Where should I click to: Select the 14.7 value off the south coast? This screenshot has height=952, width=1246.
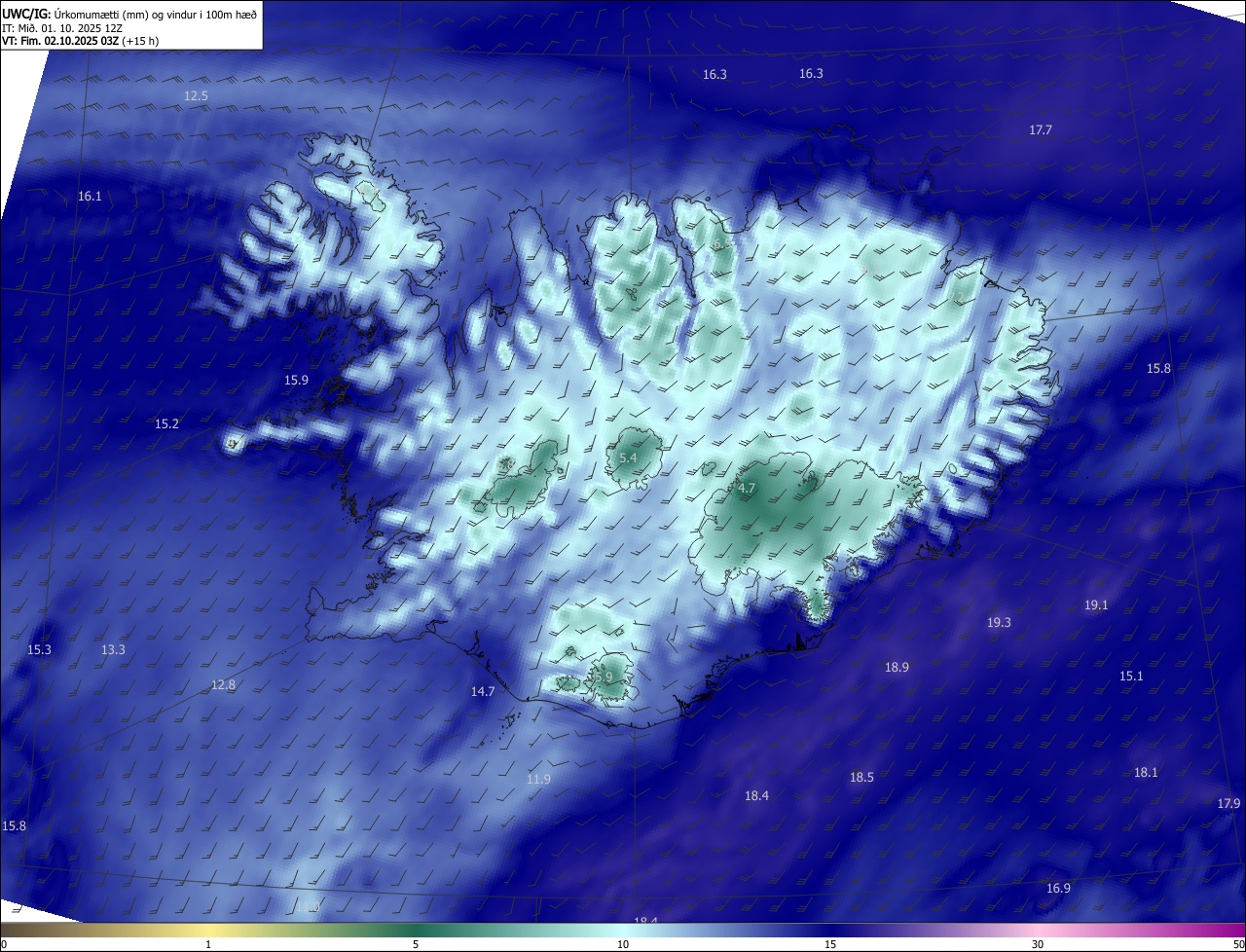(x=483, y=692)
